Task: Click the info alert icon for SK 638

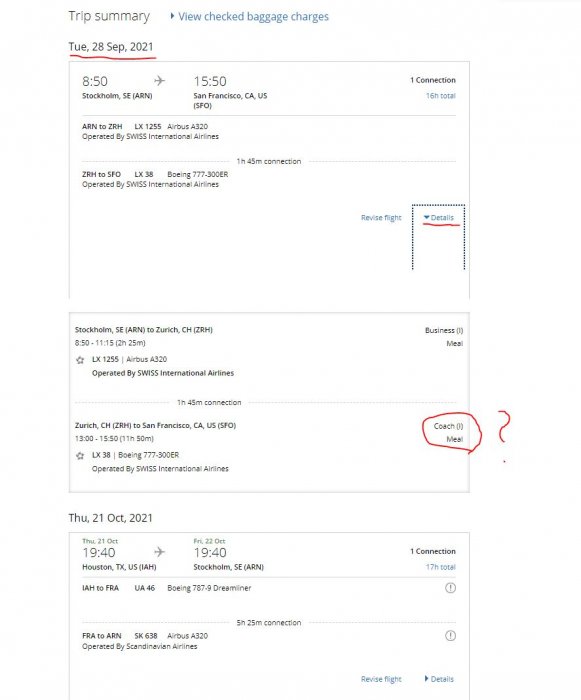Action: pyautogui.click(x=450, y=636)
